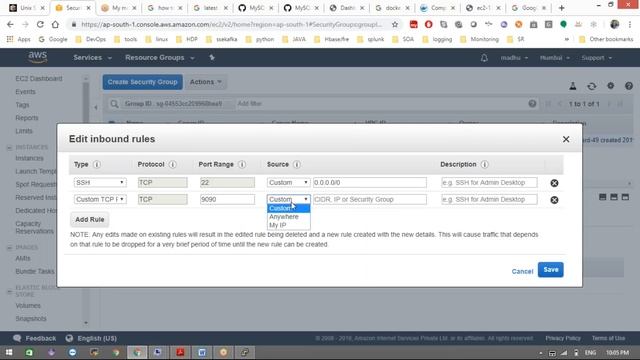Open the notifications bell
The image size is (640, 360).
[x=484, y=58]
